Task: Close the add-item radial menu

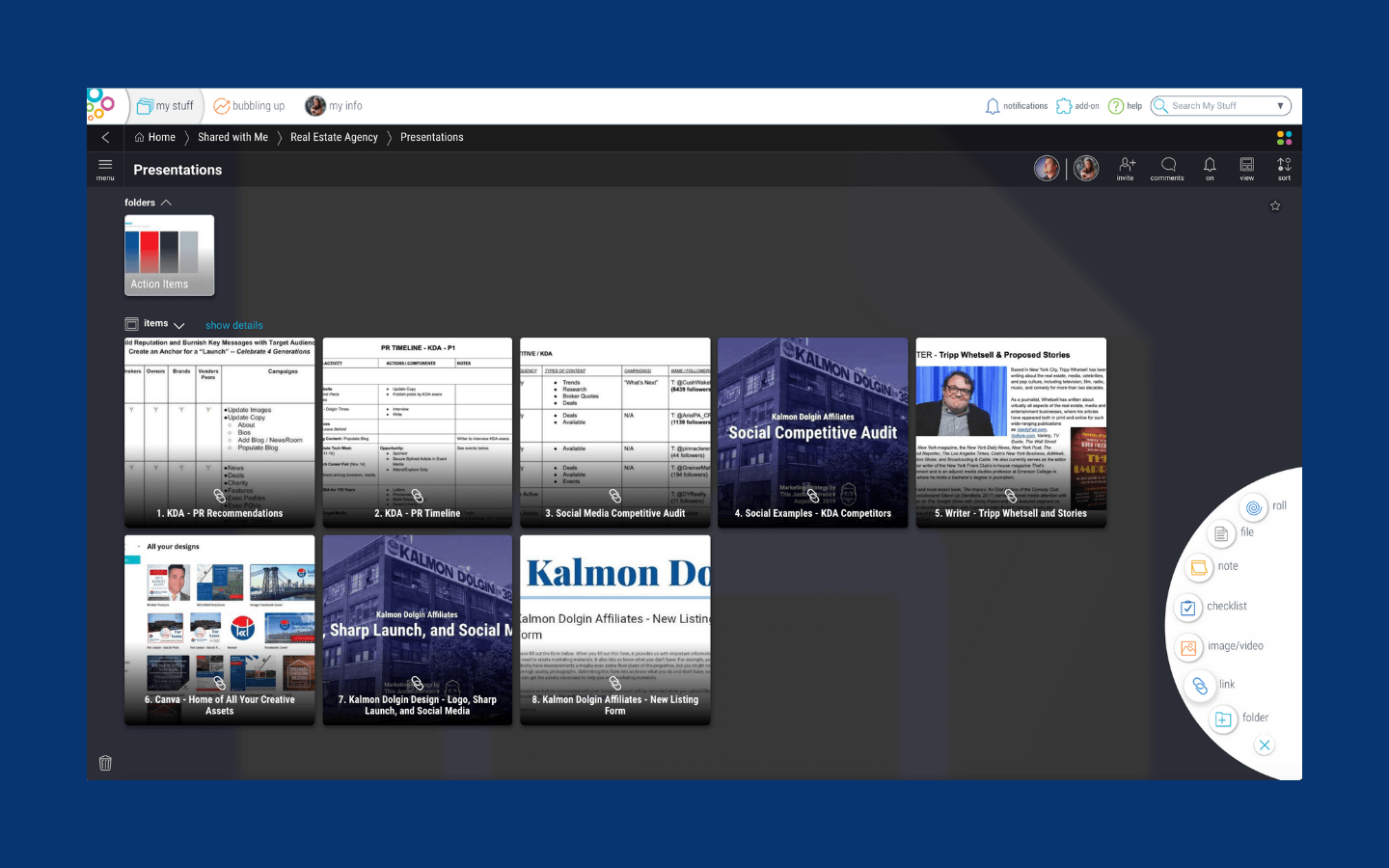Action: [1265, 745]
